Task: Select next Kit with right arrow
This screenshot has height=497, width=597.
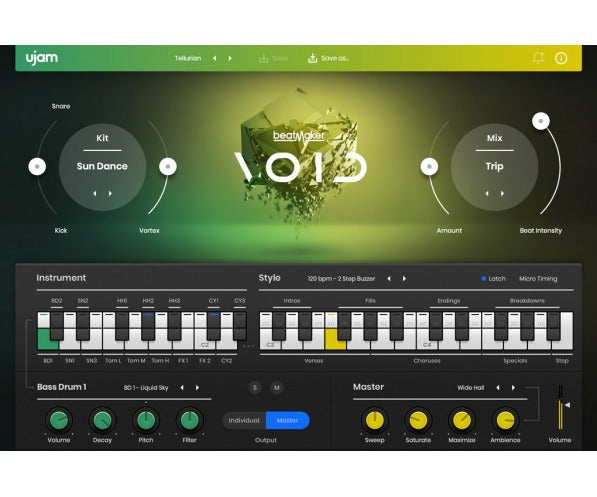Action: coord(110,193)
